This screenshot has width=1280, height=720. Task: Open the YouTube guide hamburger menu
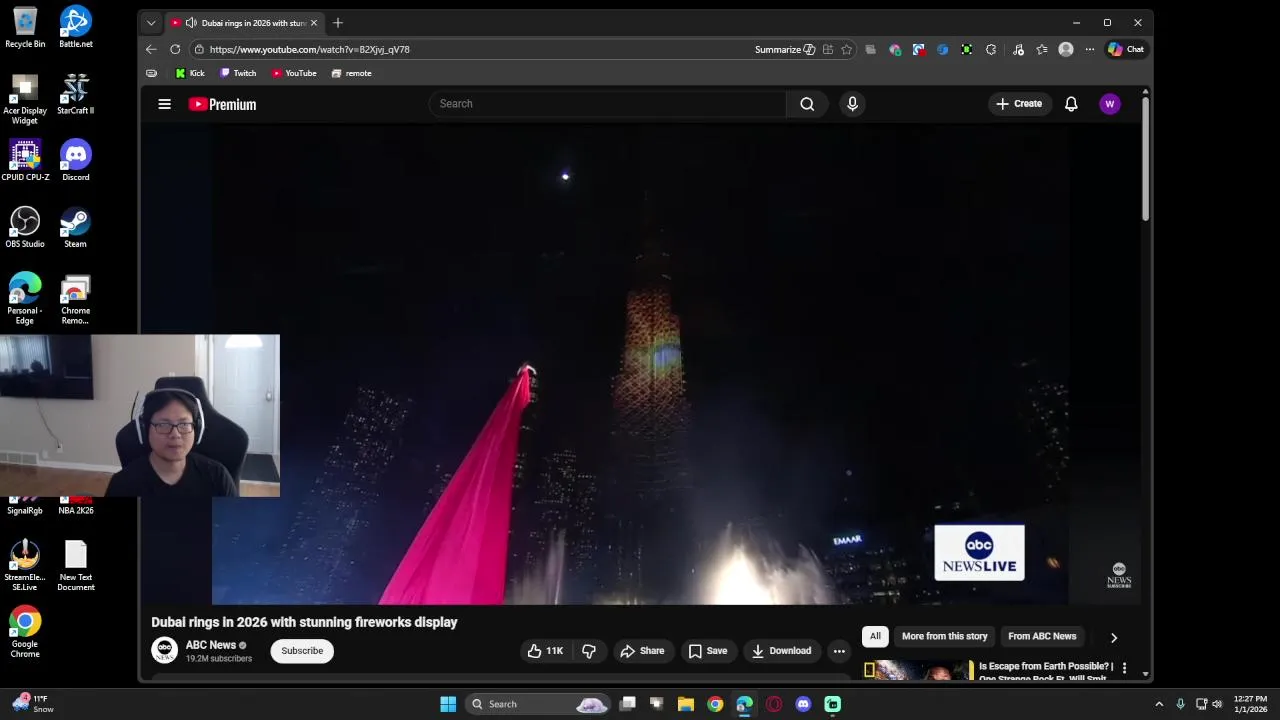tap(164, 104)
